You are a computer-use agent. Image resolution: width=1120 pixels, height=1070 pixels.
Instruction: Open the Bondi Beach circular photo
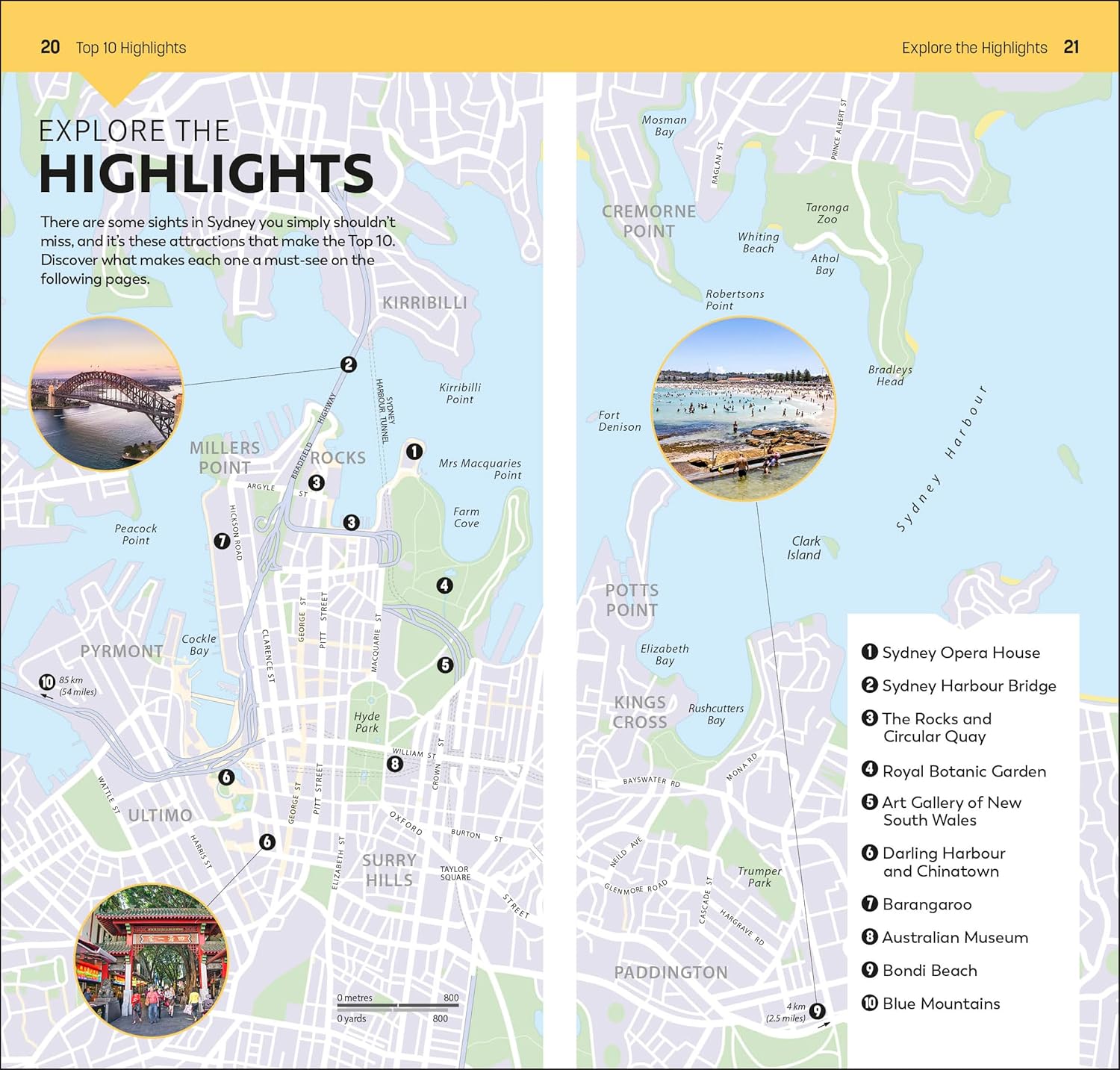(x=744, y=409)
